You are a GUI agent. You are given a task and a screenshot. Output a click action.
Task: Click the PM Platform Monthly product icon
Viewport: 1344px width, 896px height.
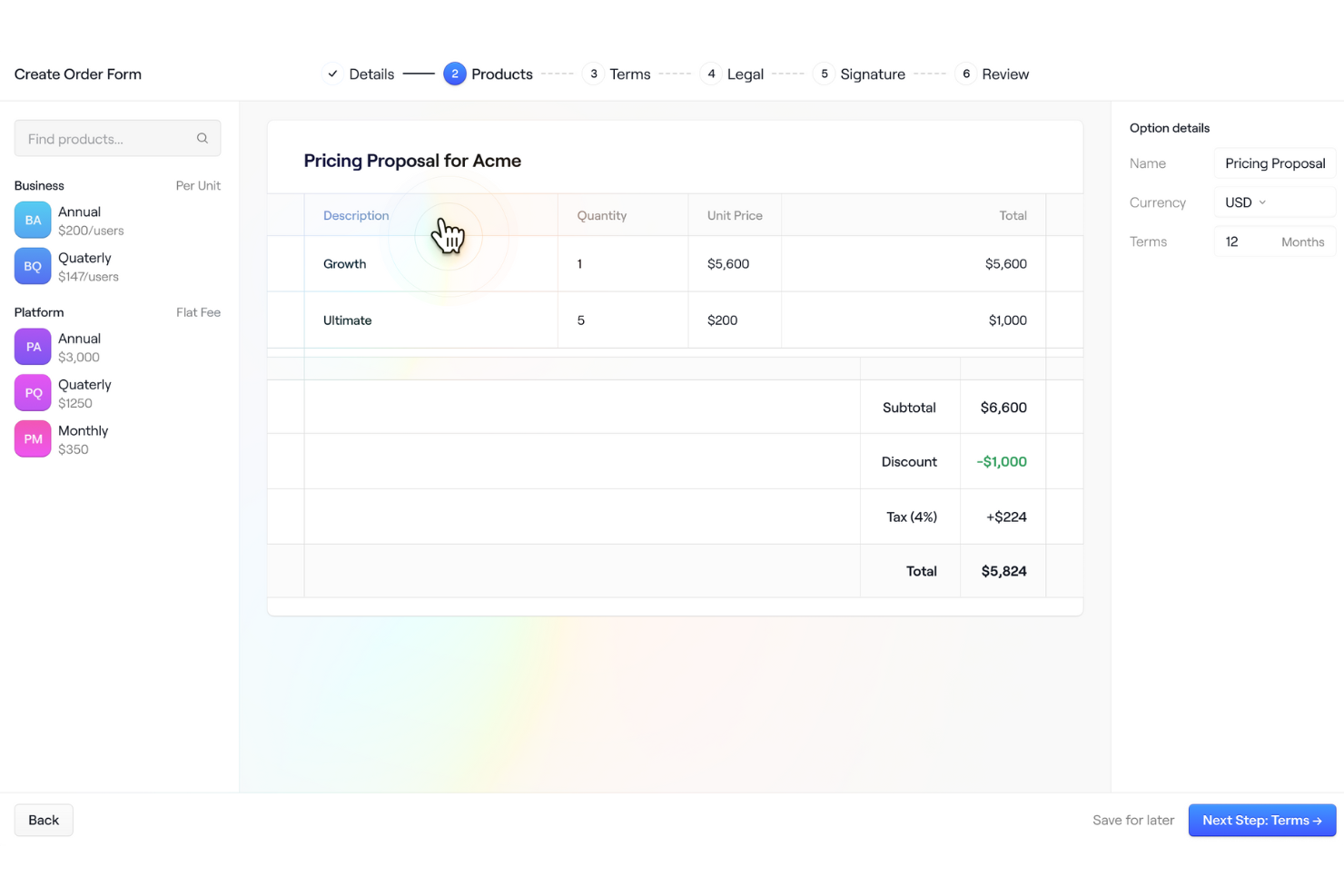click(33, 439)
